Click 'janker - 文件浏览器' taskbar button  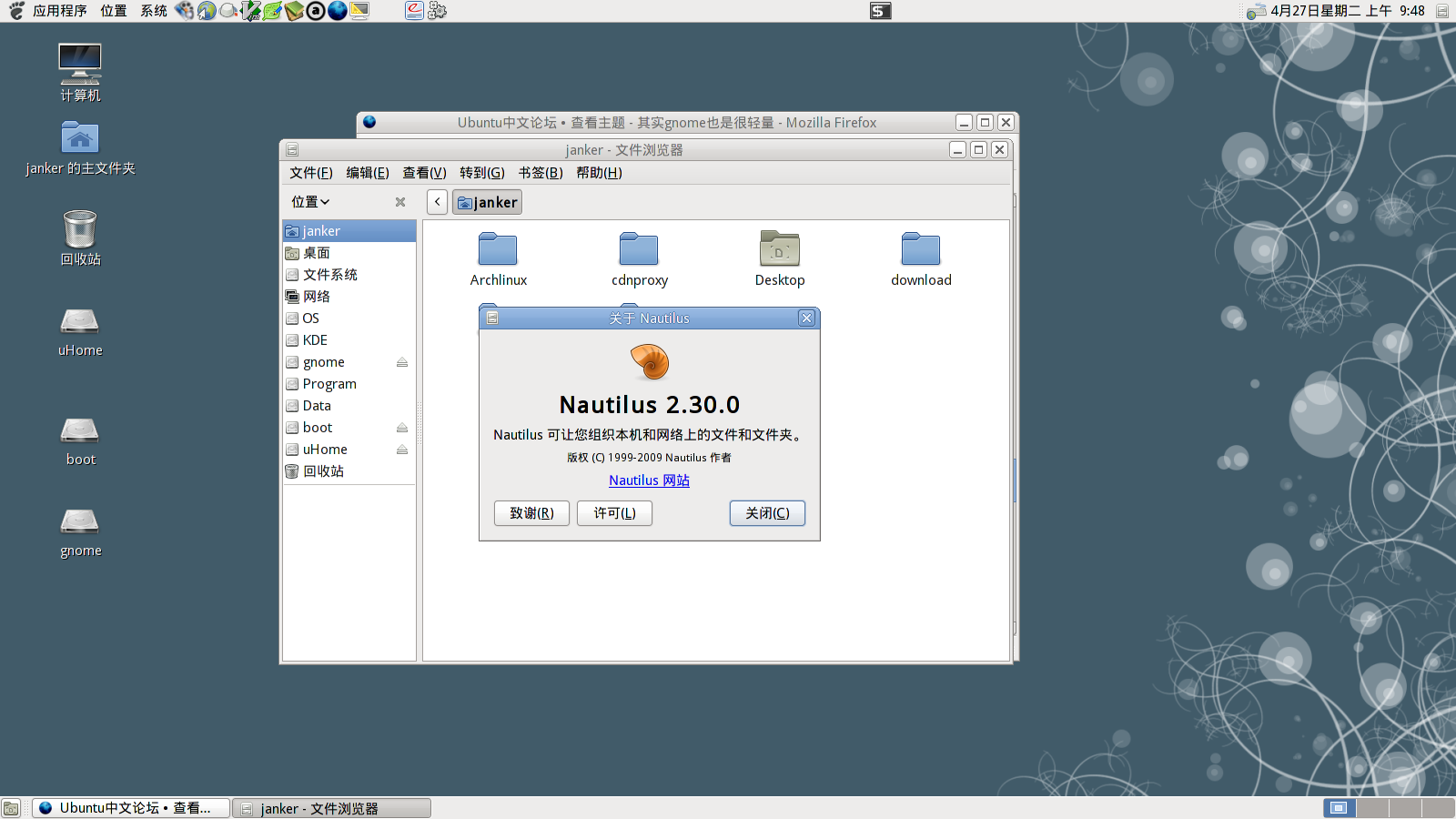(x=331, y=808)
